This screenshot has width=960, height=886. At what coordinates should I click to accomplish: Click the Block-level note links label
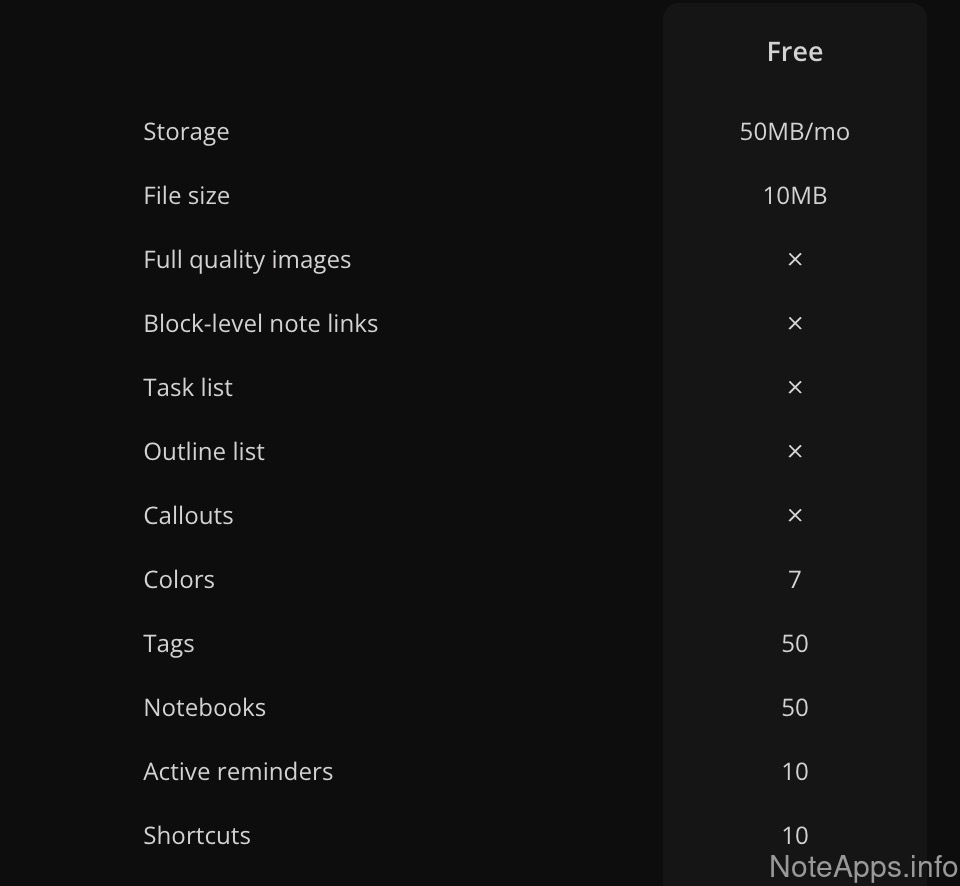[260, 324]
